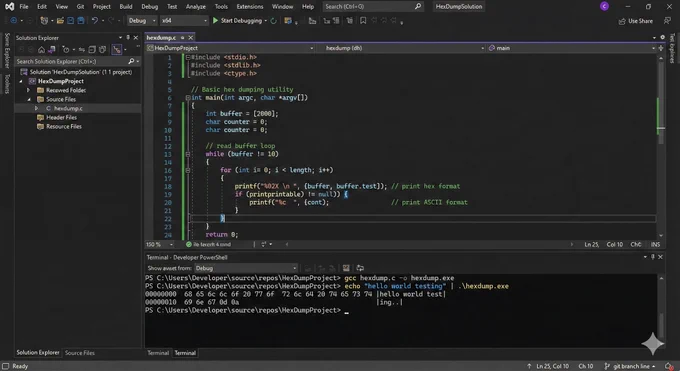Click the bookmark icon in the toolbar
680x371 pixels.
pyautogui.click(x=363, y=20)
